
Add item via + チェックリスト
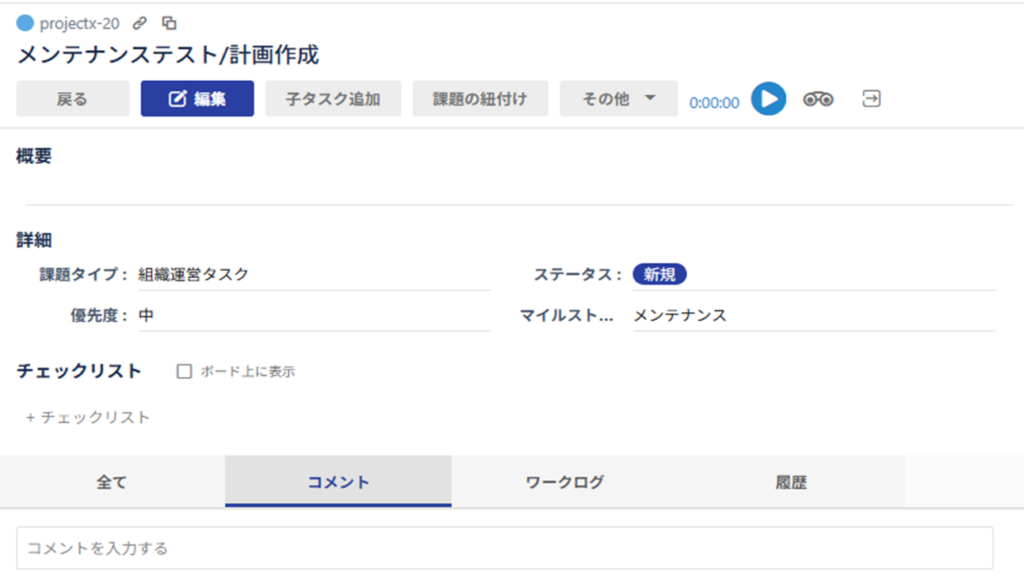(88, 417)
